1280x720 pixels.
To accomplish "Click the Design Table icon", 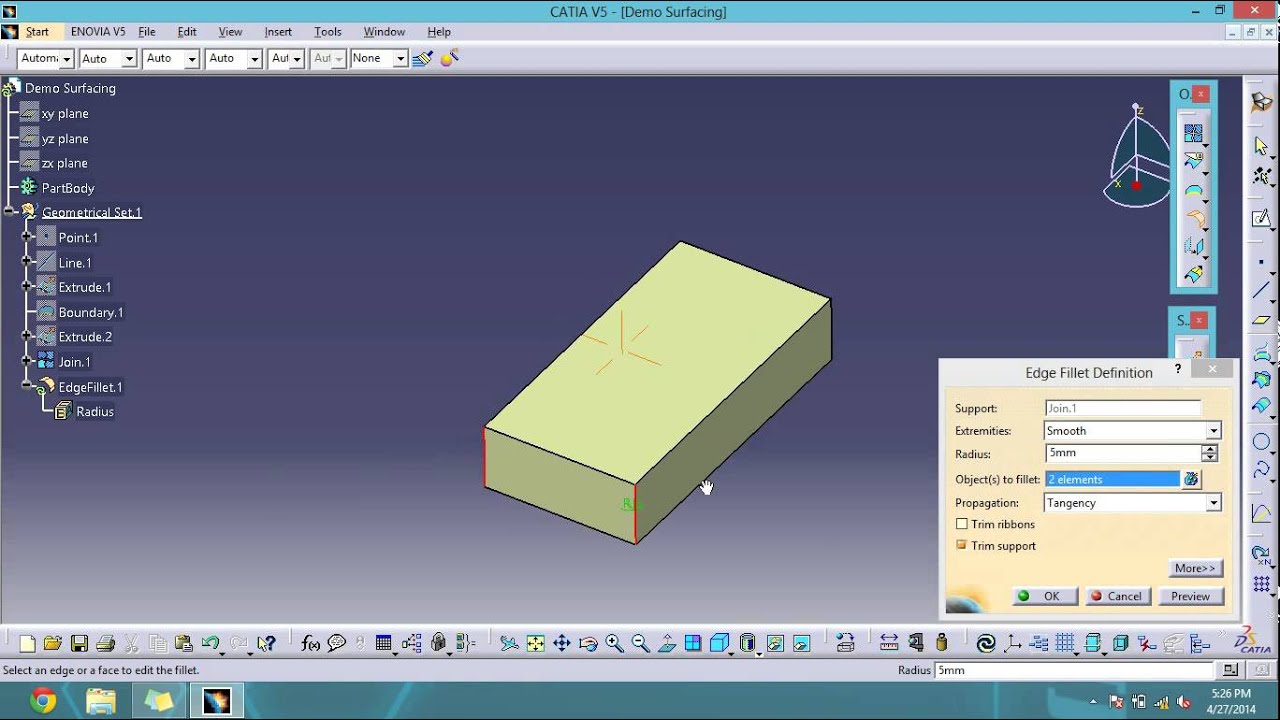I will [x=383, y=643].
